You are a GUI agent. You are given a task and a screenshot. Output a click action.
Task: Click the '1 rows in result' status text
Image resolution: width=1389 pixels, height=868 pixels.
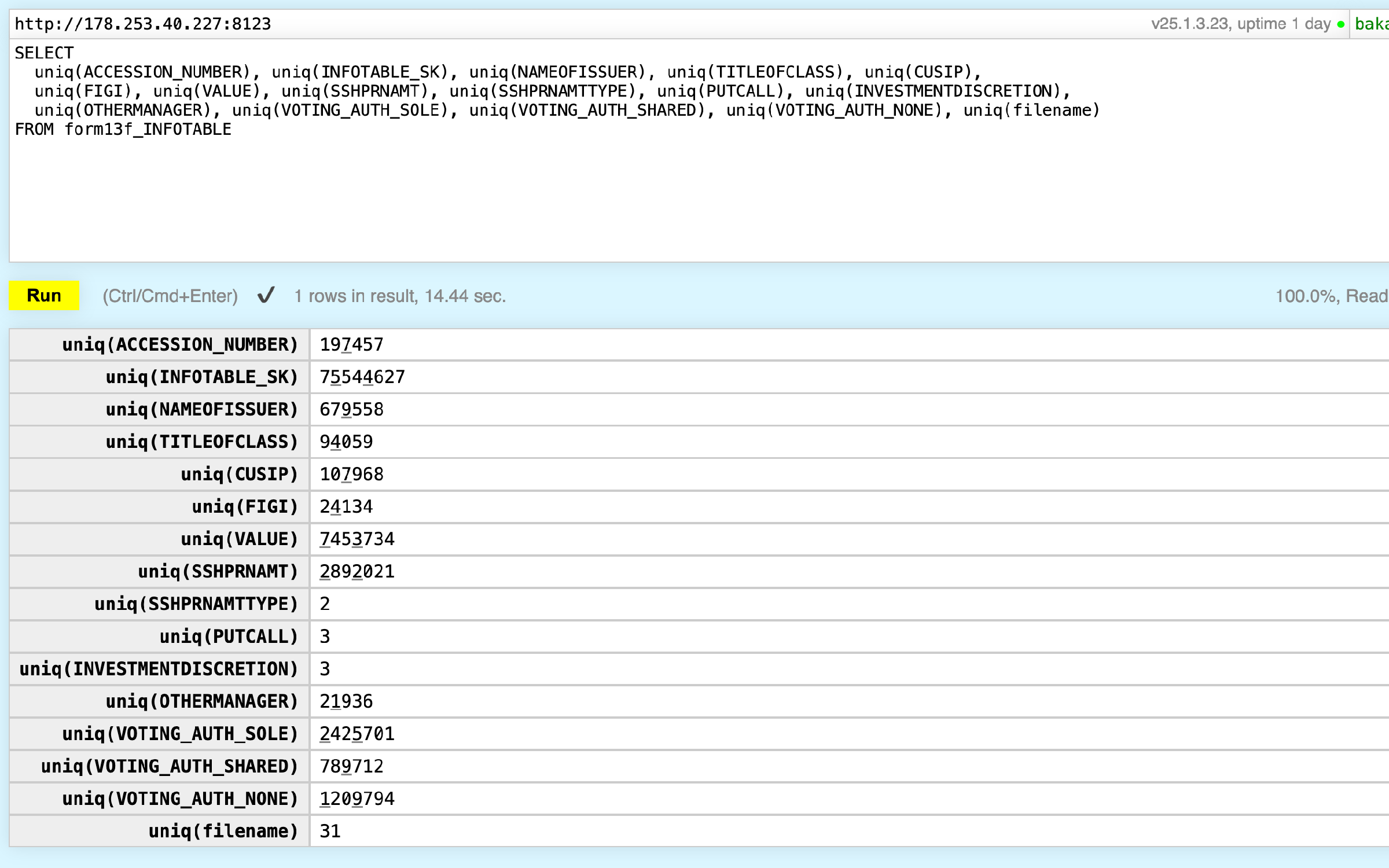pos(400,296)
